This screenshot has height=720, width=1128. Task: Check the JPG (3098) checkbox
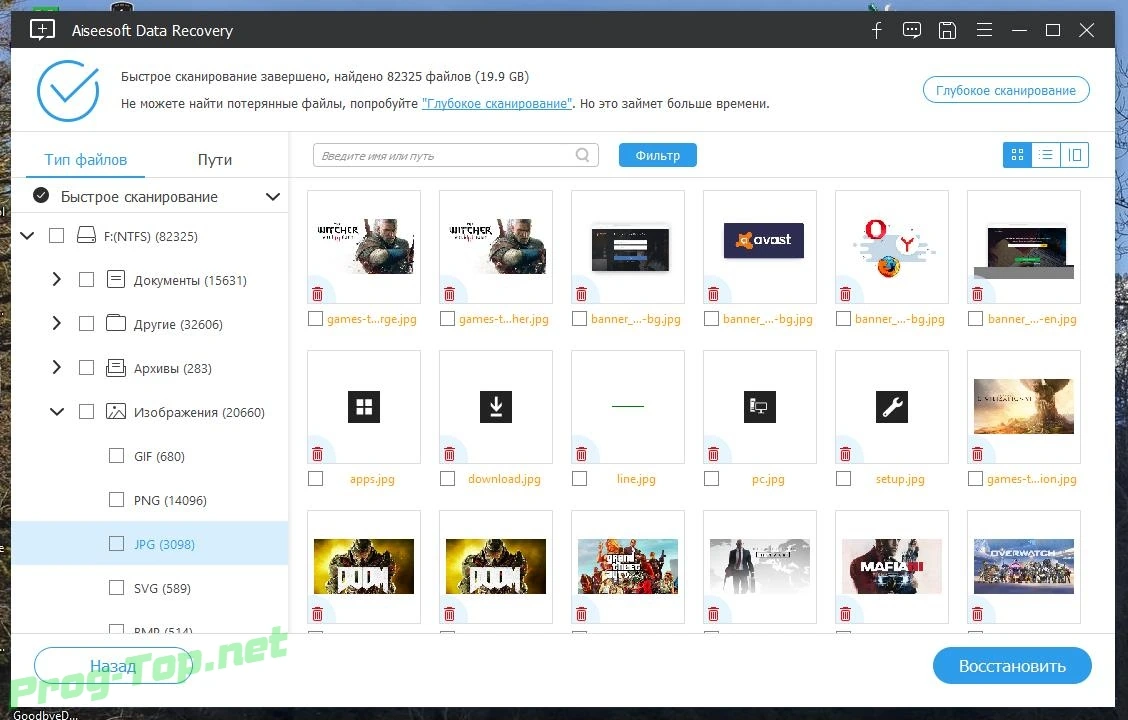[117, 543]
